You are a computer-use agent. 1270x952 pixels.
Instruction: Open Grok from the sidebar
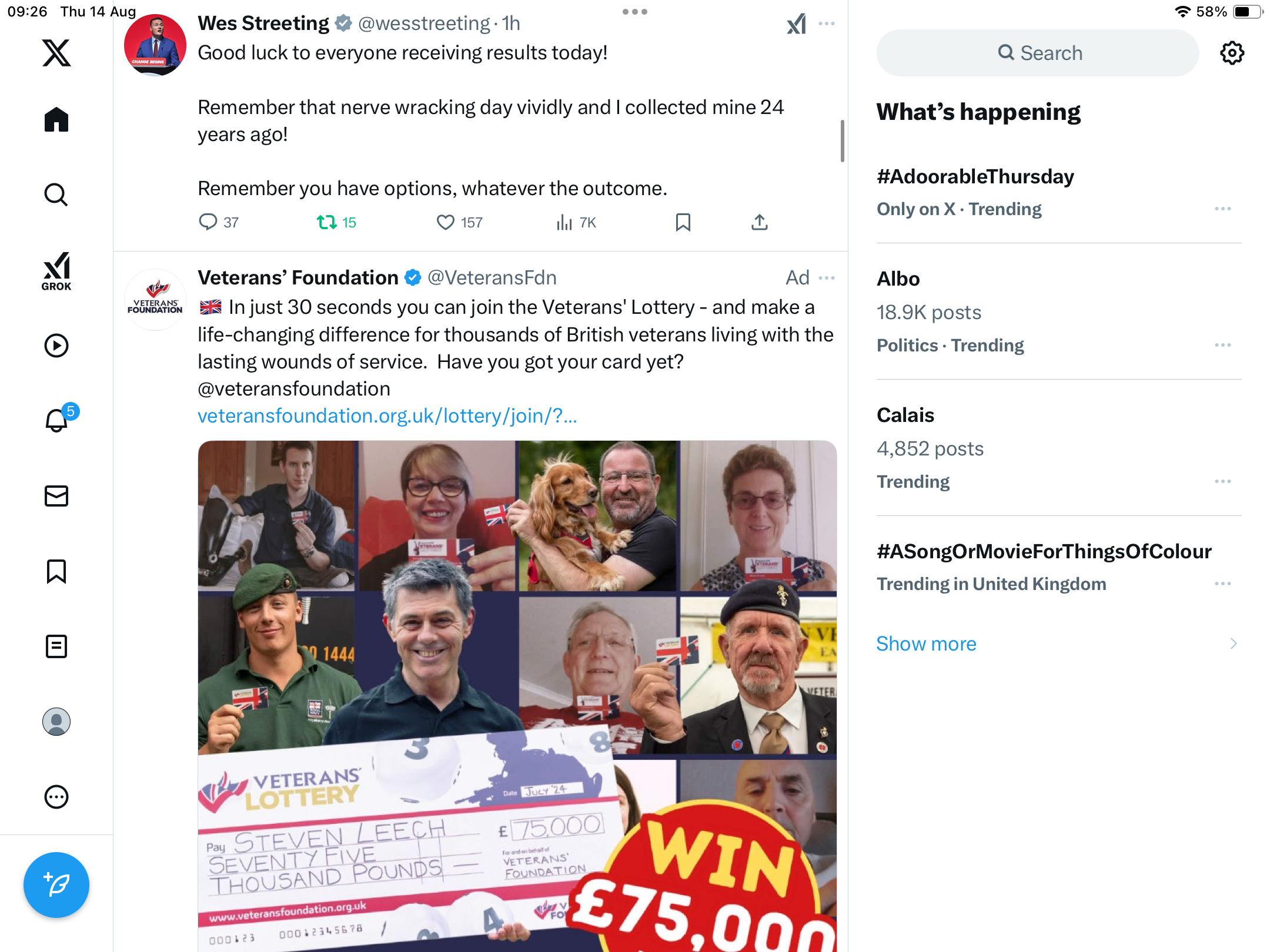click(56, 271)
